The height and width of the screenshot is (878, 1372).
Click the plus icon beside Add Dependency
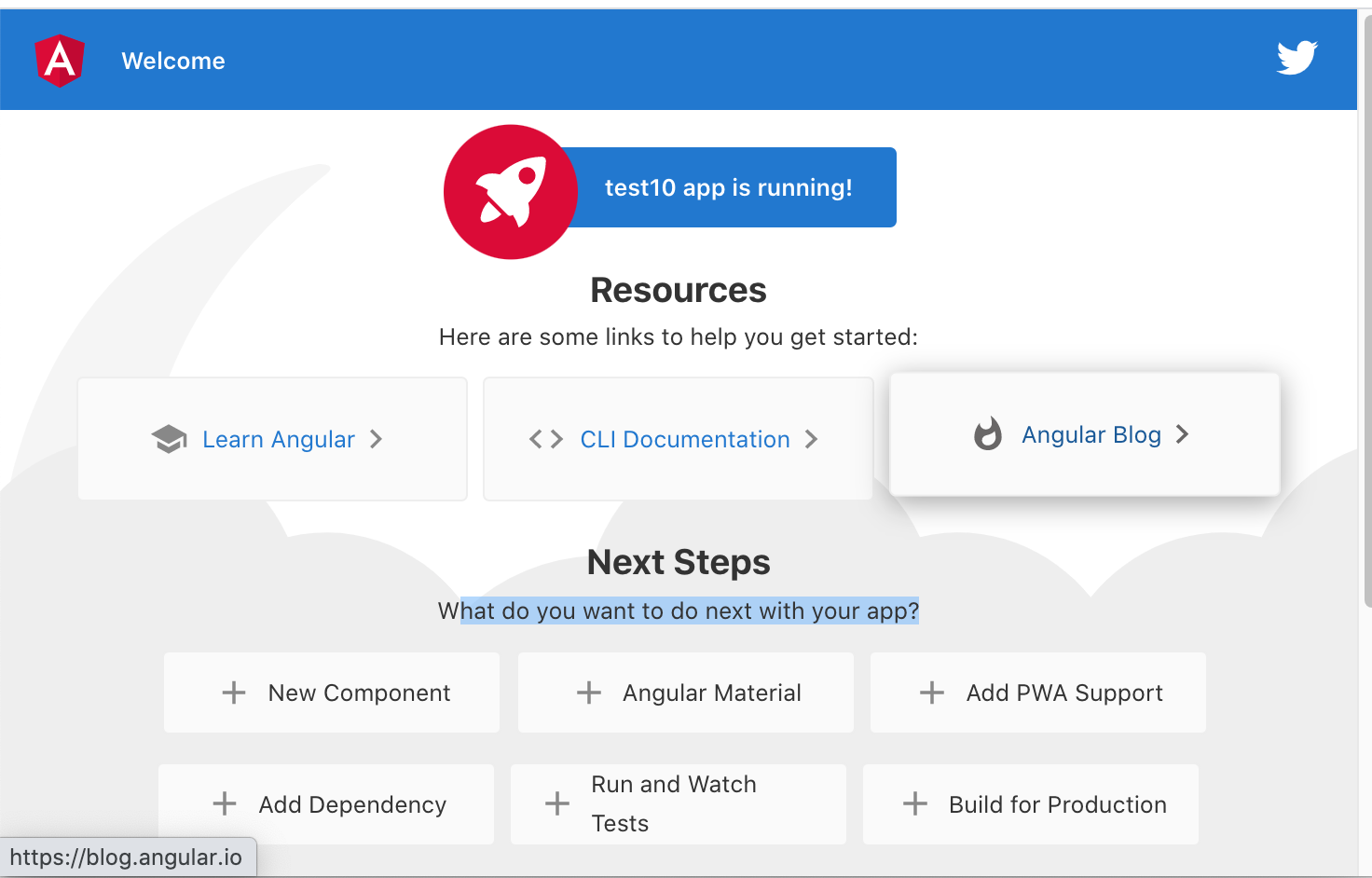click(x=225, y=803)
